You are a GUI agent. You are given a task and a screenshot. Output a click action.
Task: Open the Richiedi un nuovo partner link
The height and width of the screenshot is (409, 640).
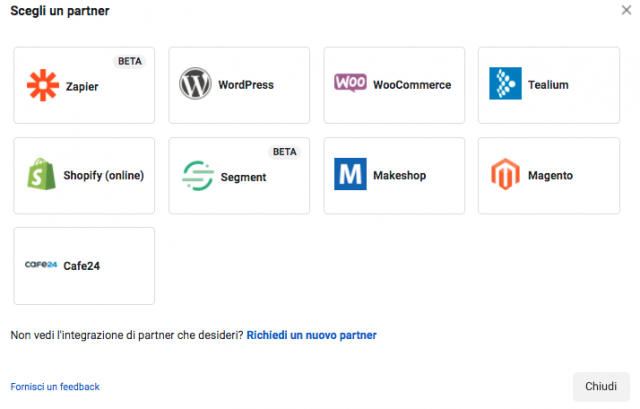(x=311, y=335)
